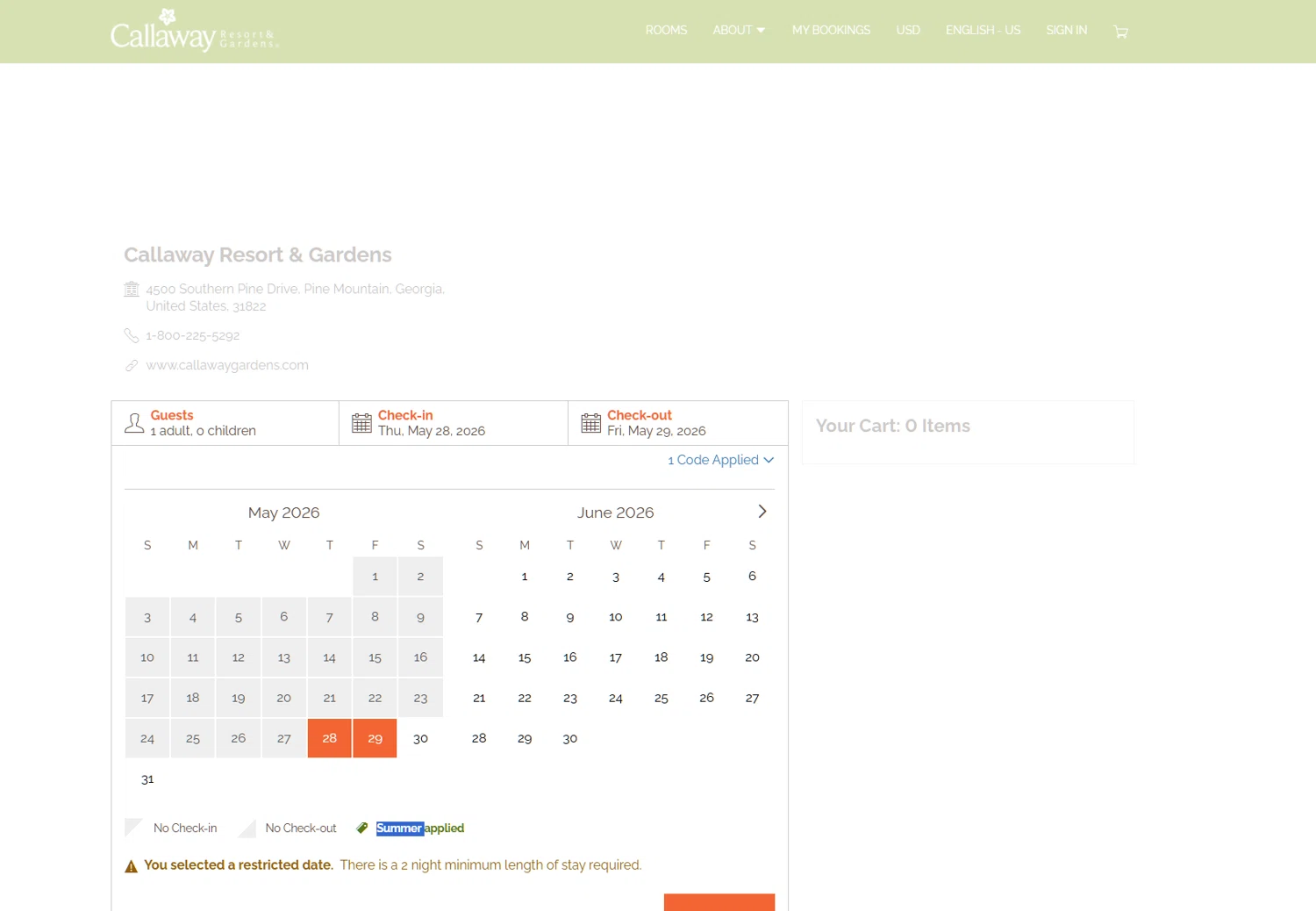Click the June 2026 month heading
This screenshot has height=911, width=1316.
point(616,513)
